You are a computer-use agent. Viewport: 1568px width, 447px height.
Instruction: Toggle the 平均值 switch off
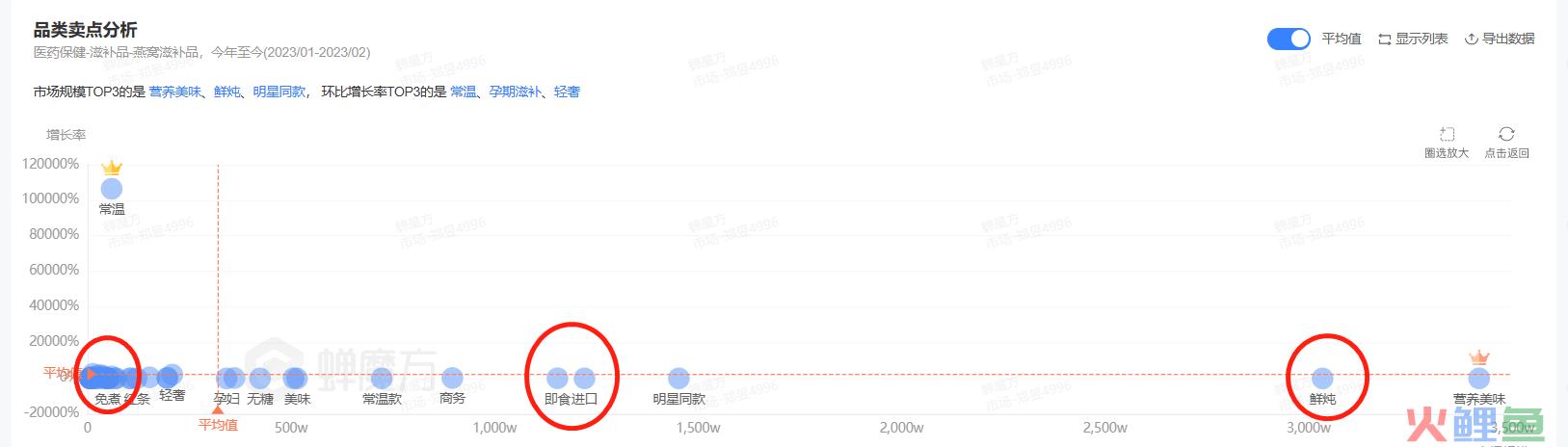pos(1289,39)
